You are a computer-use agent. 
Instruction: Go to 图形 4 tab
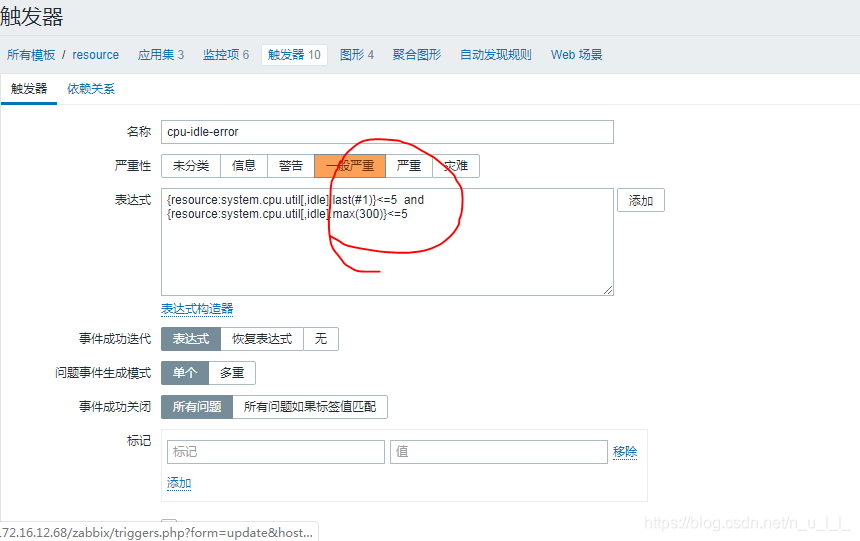[357, 55]
